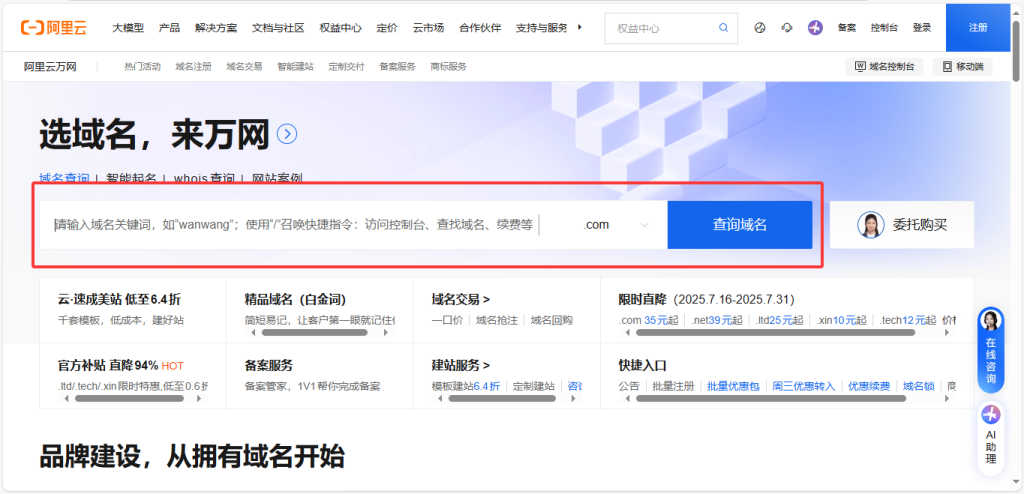Click the 批量注册 link in 快捷入口
This screenshot has width=1024, height=494.
point(673,386)
